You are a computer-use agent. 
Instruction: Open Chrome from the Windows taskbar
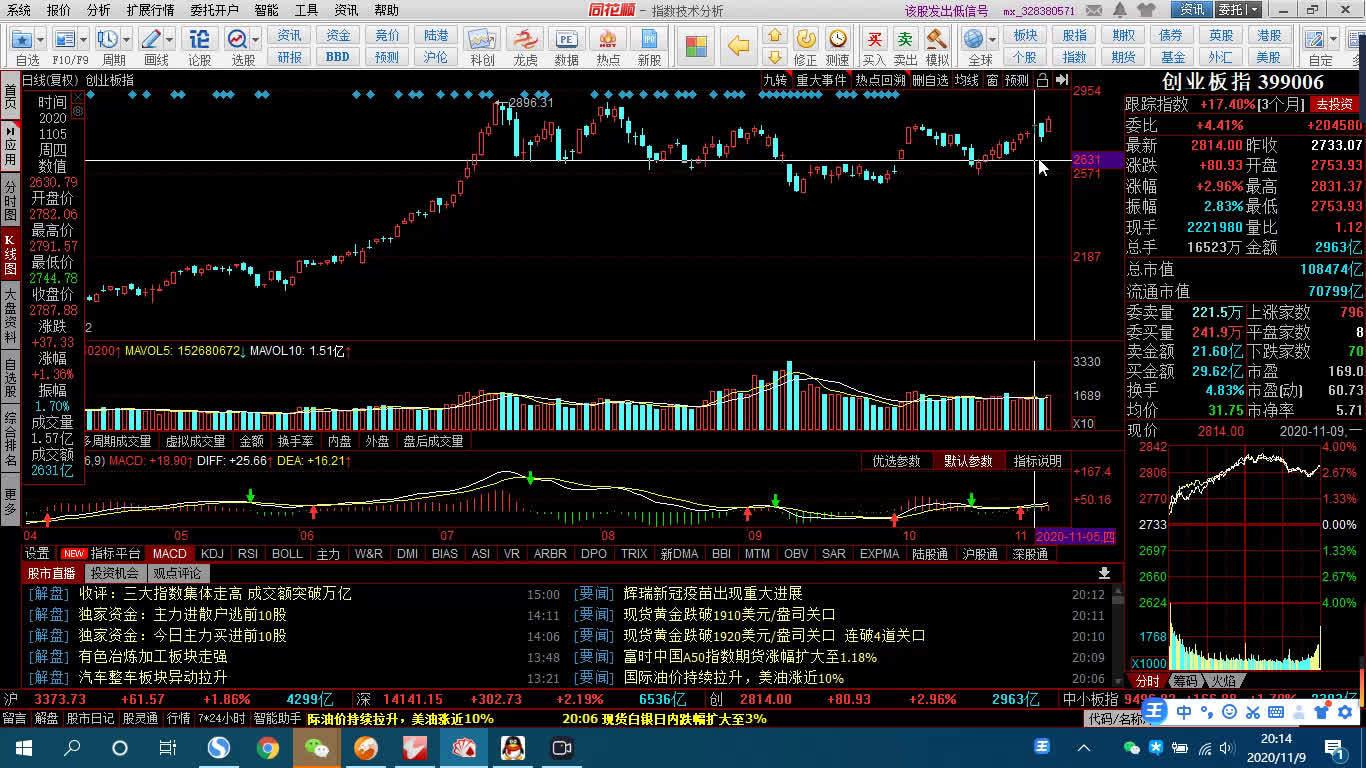coord(267,748)
